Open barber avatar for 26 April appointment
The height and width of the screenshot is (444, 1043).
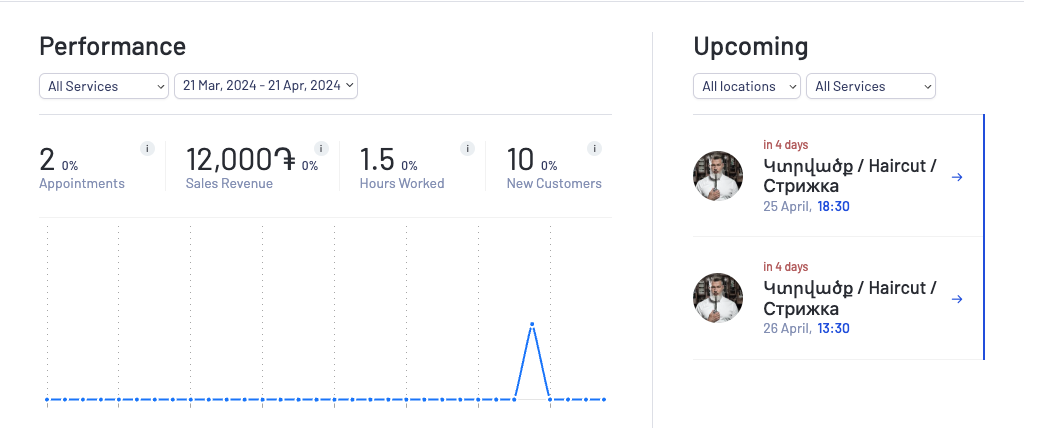pos(718,298)
